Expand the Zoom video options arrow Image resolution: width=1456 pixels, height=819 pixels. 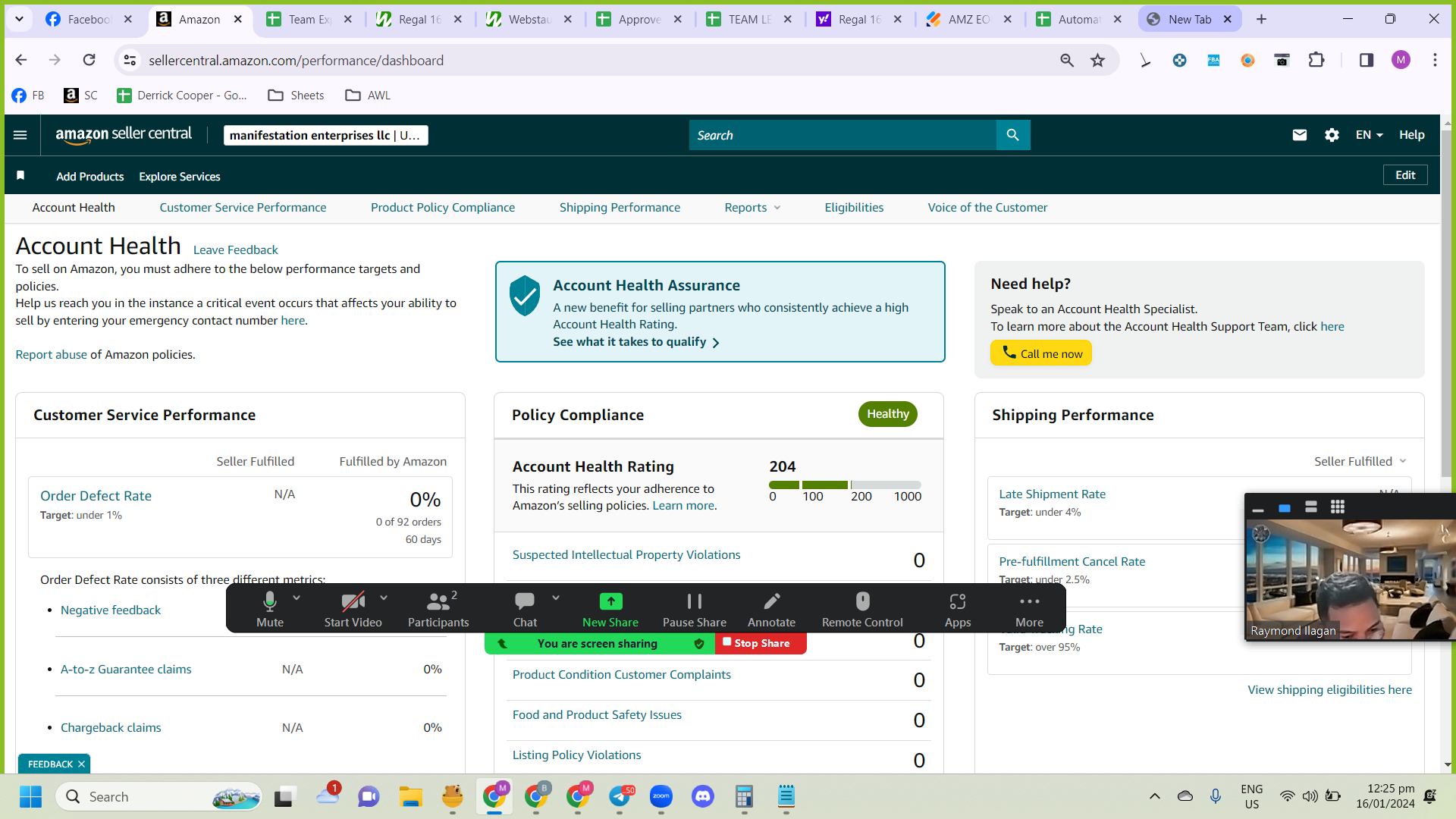(384, 598)
